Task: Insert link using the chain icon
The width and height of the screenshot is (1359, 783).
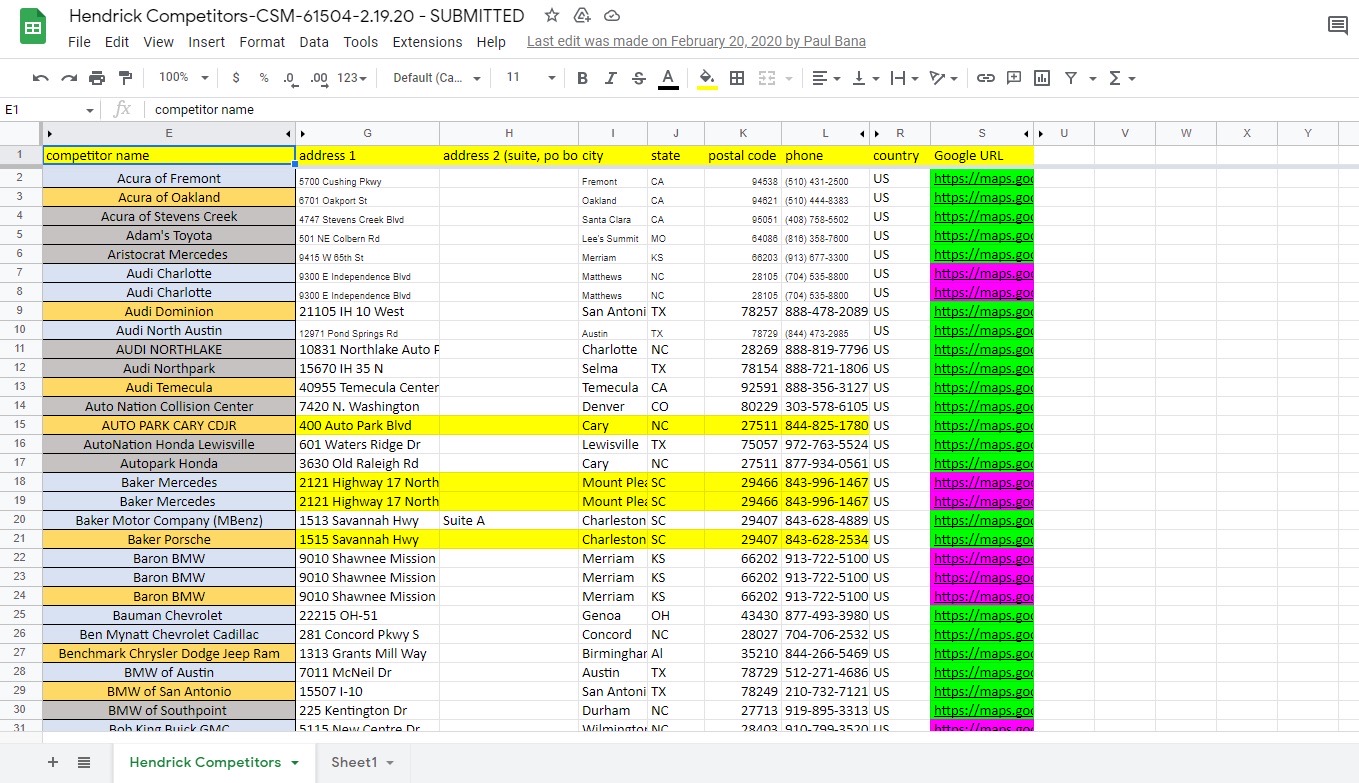Action: 986,78
